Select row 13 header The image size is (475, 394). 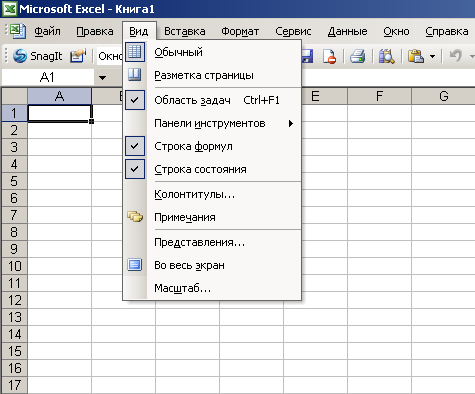(x=14, y=317)
